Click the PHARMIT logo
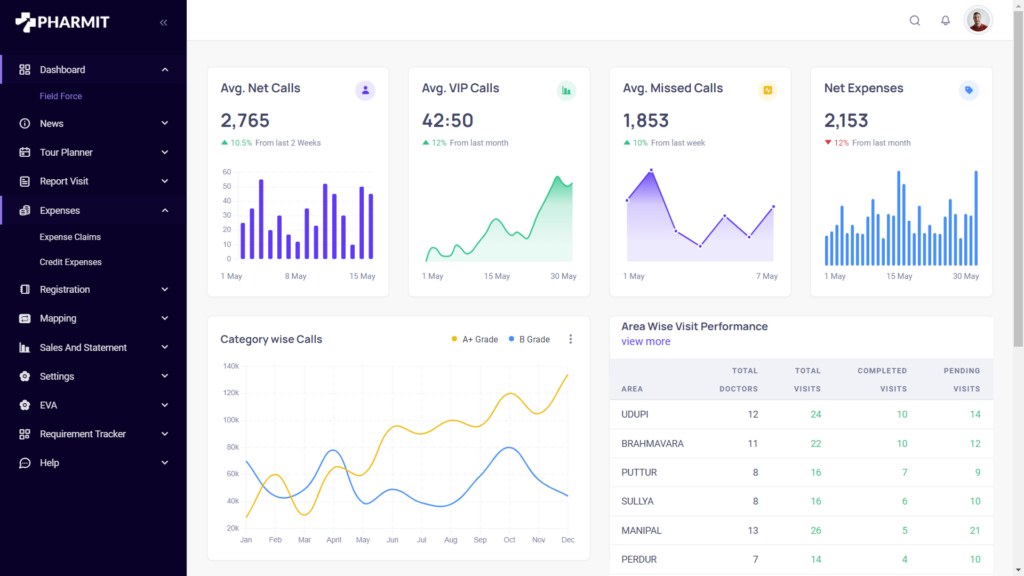 [x=62, y=22]
